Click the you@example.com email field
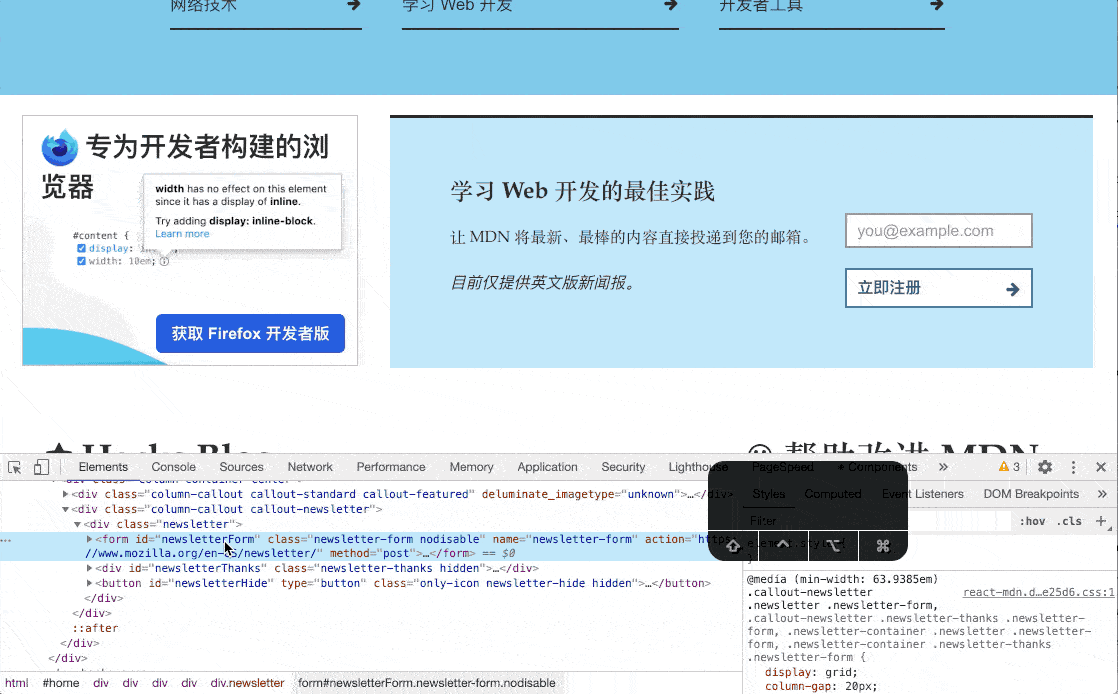 coord(938,231)
